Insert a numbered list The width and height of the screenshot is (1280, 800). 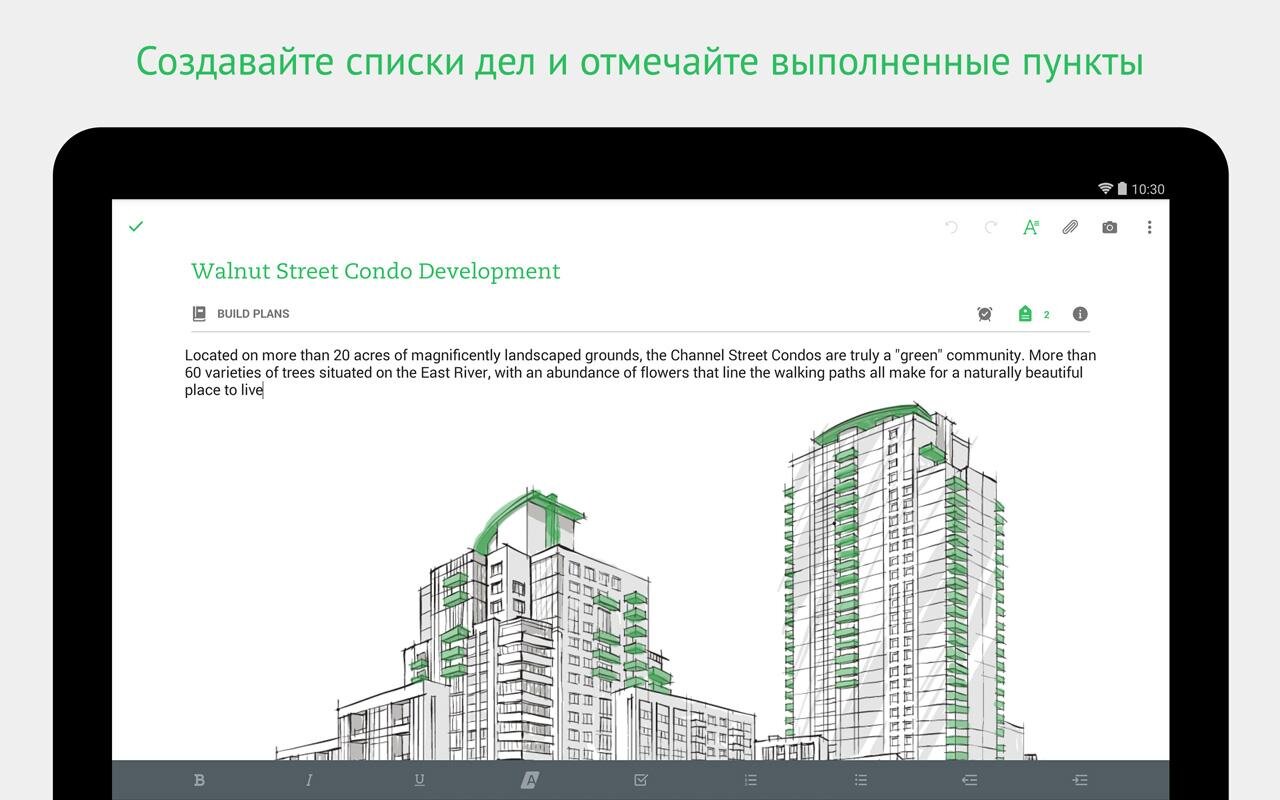coord(751,780)
